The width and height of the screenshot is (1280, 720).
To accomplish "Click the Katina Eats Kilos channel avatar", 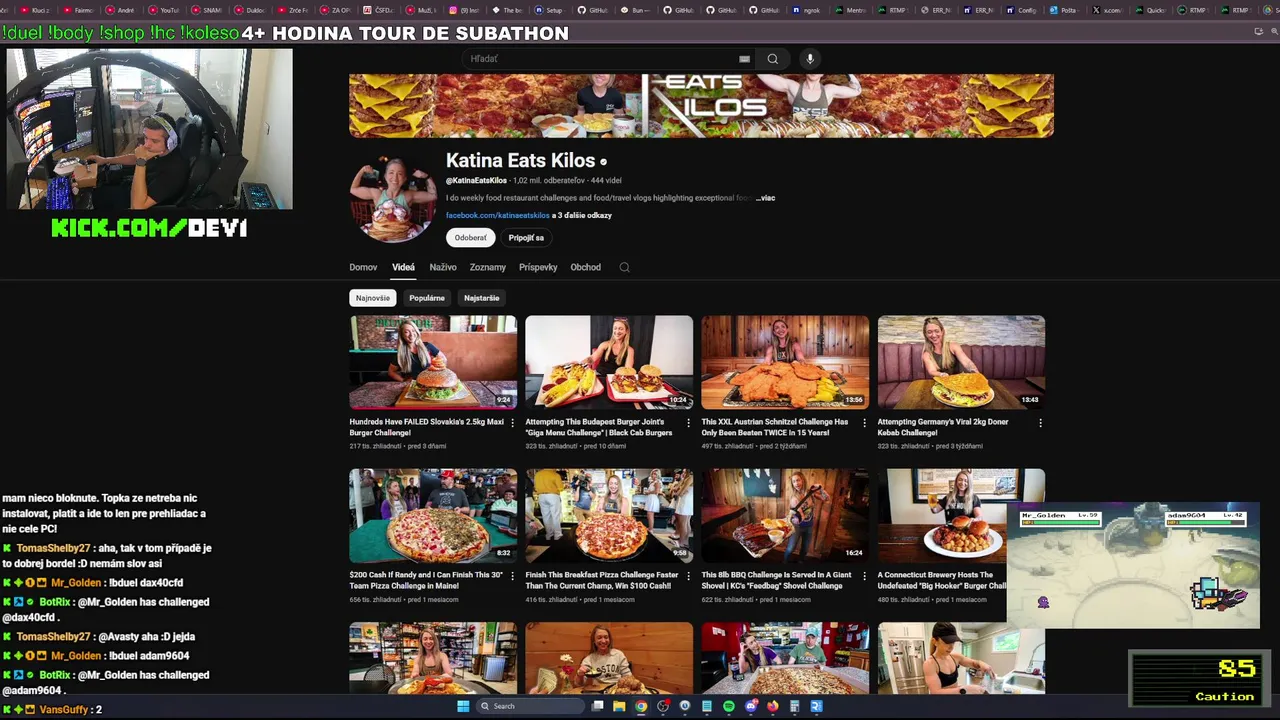I will pyautogui.click(x=393, y=199).
